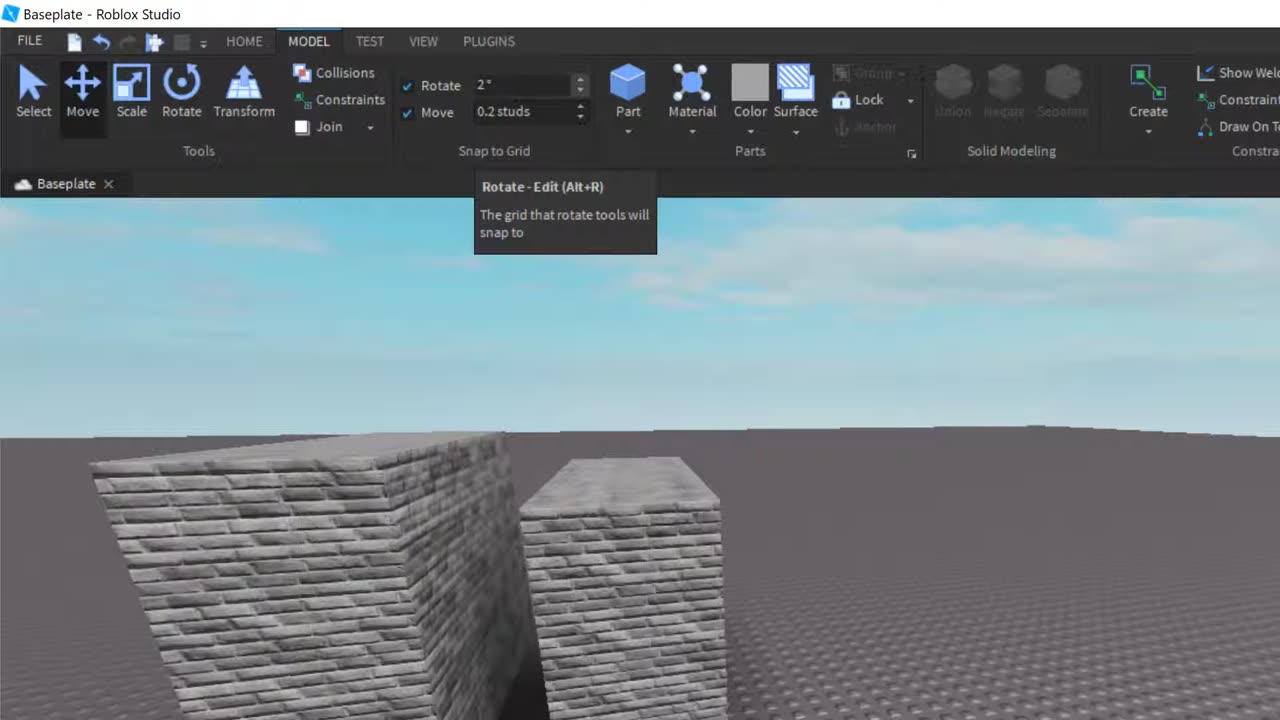Increase the Rotate snap increment

pos(580,80)
